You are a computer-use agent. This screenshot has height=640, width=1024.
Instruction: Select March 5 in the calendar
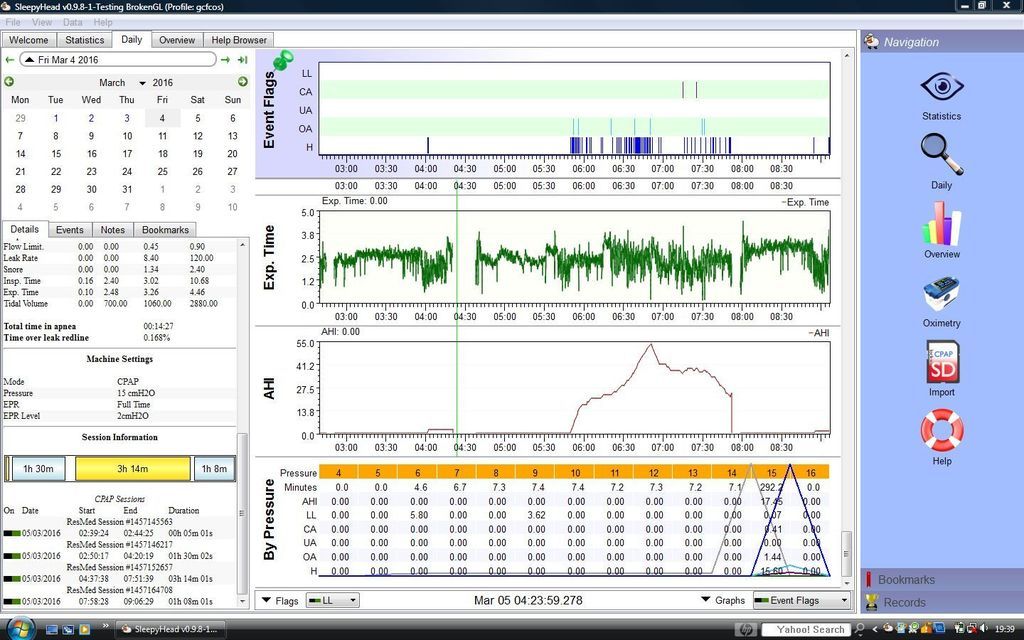197,118
